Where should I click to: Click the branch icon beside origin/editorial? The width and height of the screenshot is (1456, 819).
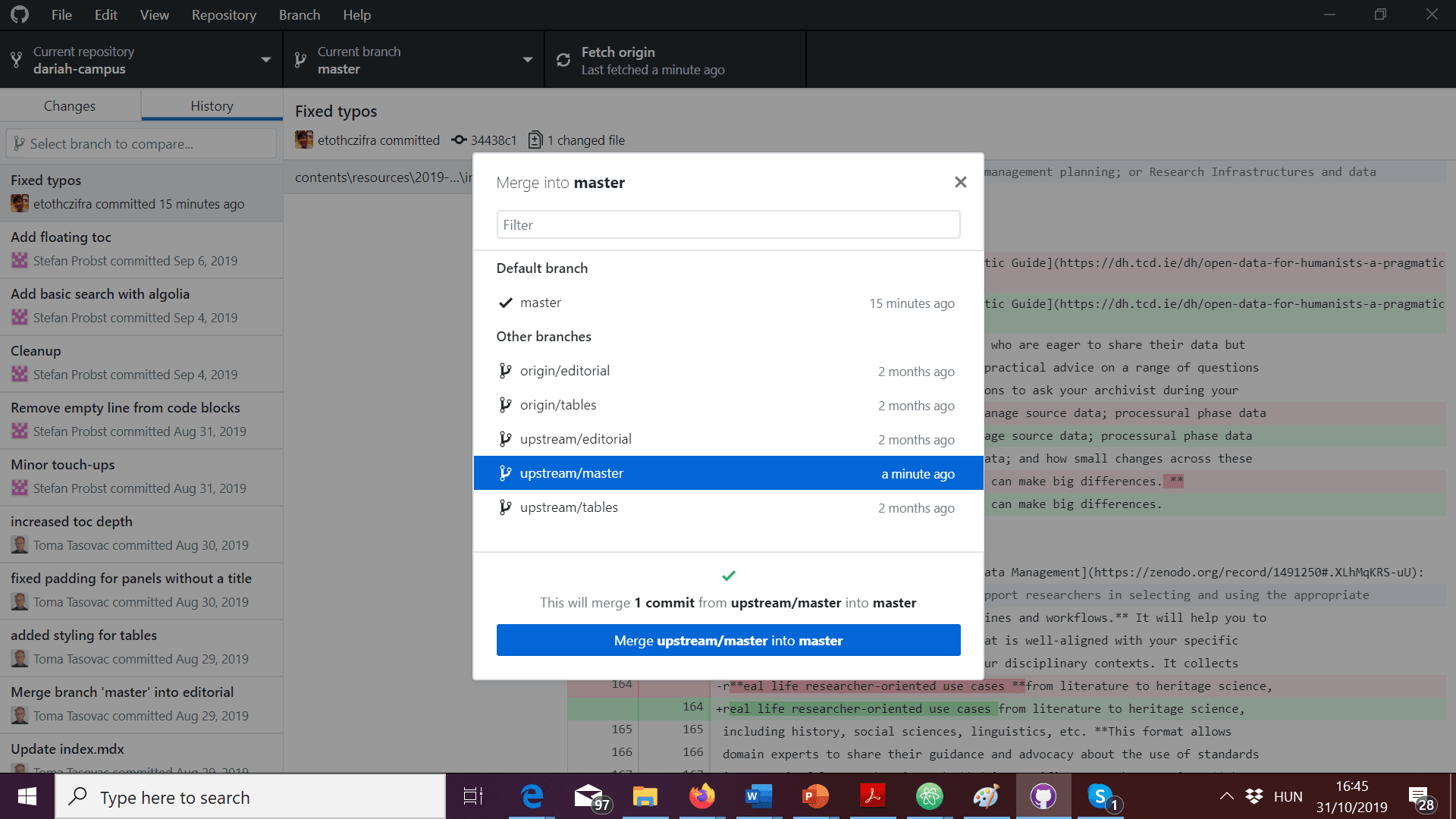(x=505, y=371)
